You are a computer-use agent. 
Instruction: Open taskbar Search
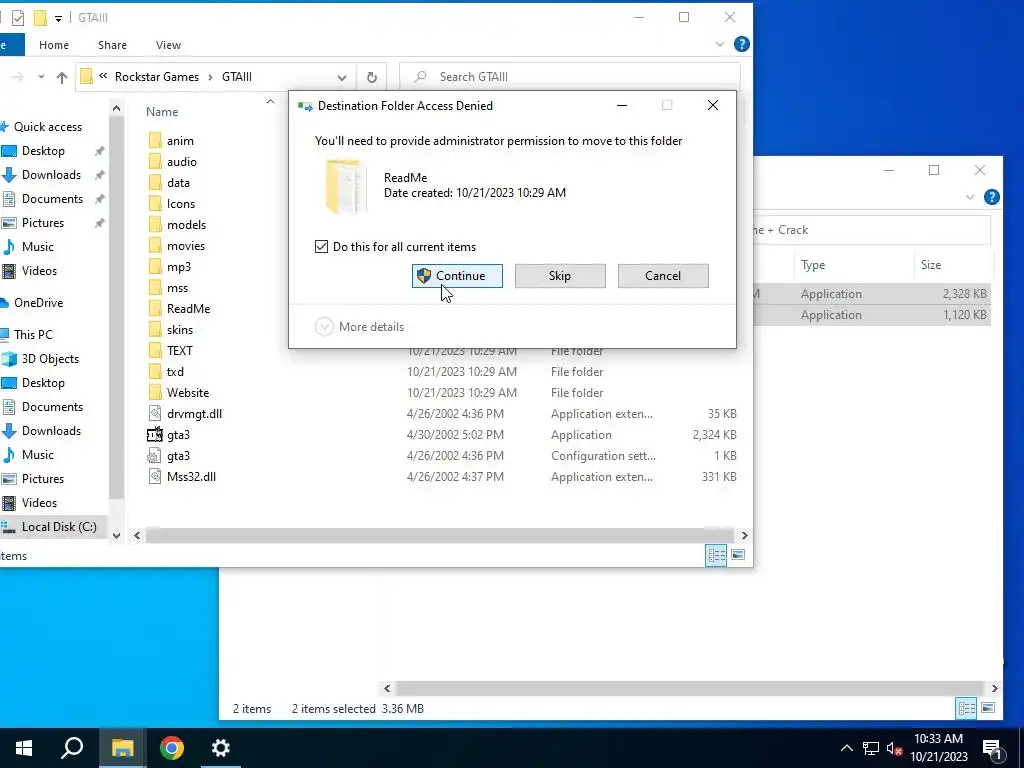72,748
